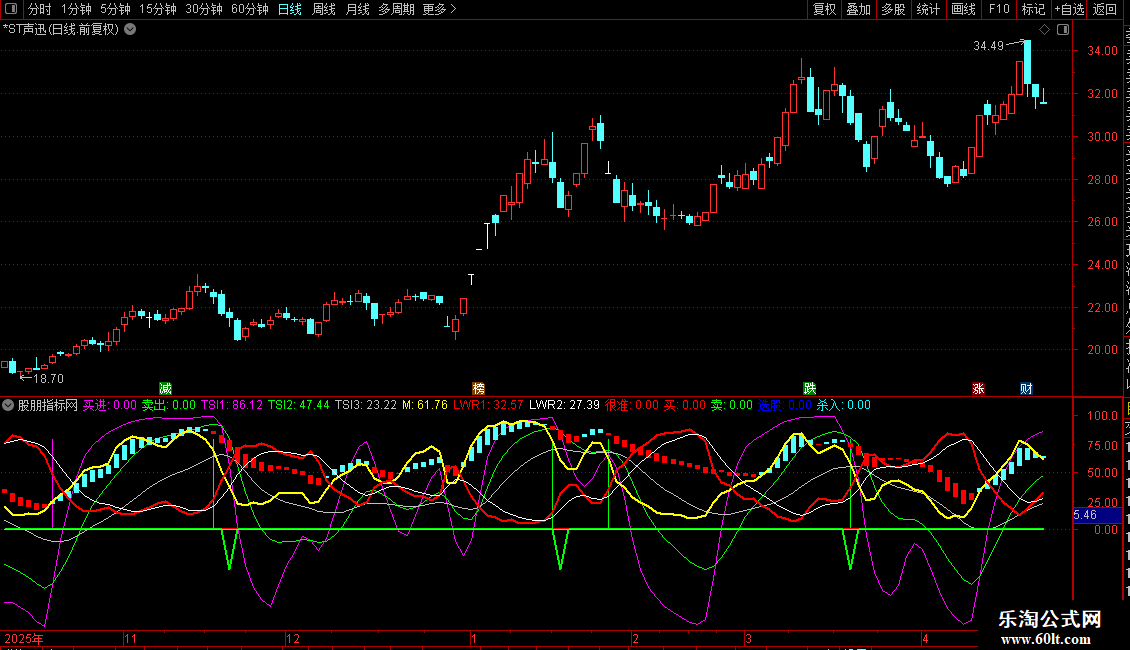Click the 卖出: 0.00 indicator value
1130x650 pixels.
coord(168,405)
